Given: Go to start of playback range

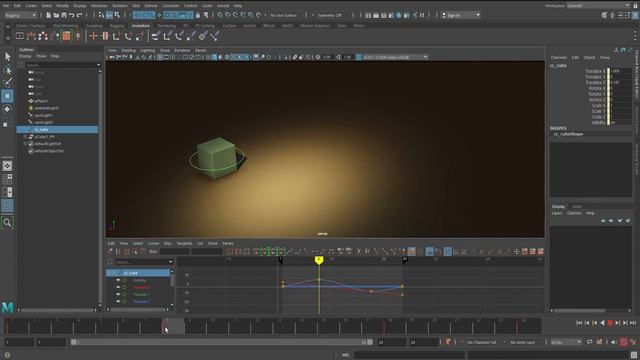Looking at the screenshot, I should [x=579, y=323].
